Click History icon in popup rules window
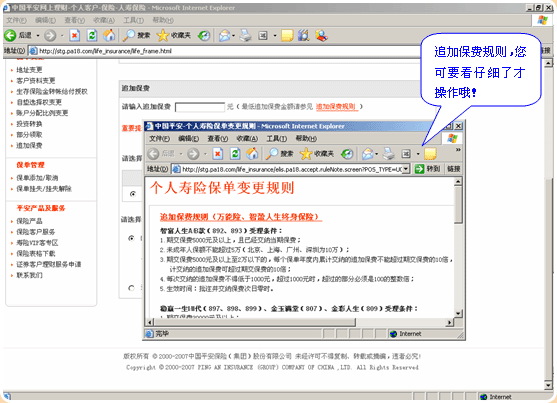The image size is (557, 403). pyautogui.click(x=347, y=154)
